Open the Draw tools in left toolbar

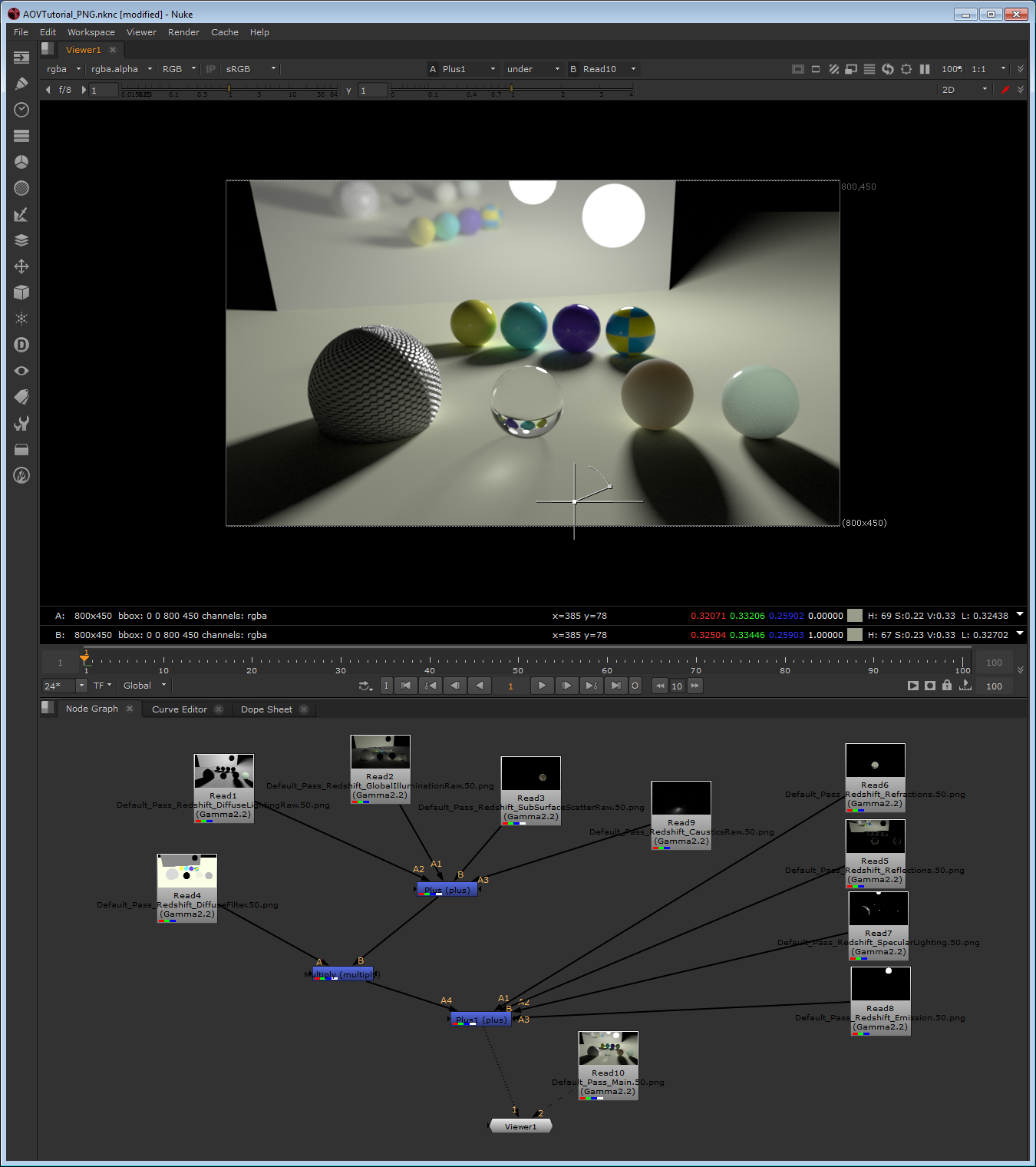tap(21, 83)
